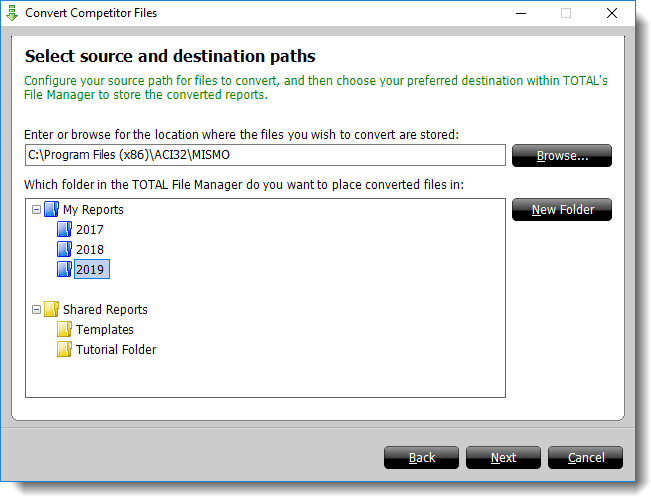Click the 2018 folder icon
Viewport: 651px width, 497px height.
tap(65, 250)
